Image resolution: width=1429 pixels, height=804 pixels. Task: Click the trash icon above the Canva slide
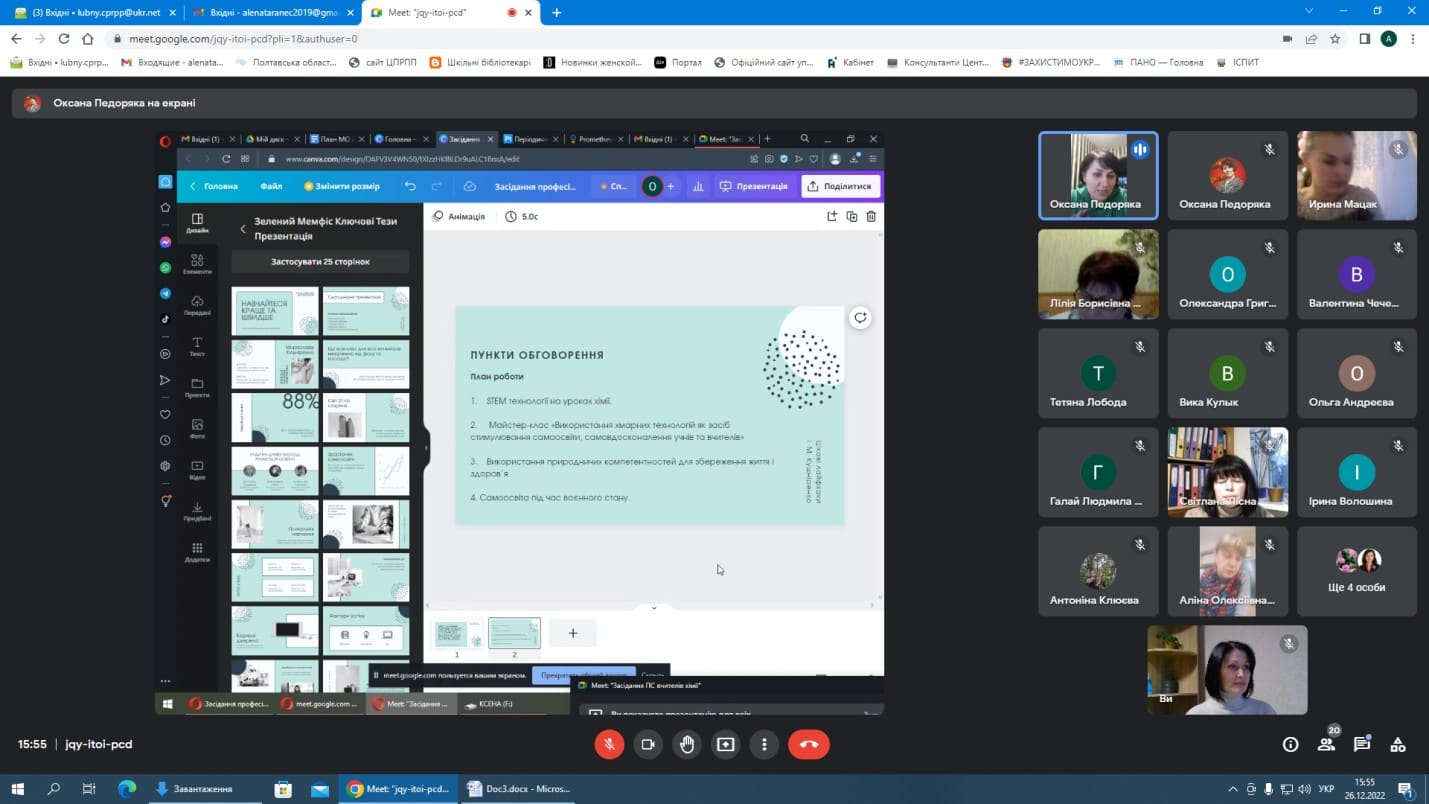pos(871,216)
